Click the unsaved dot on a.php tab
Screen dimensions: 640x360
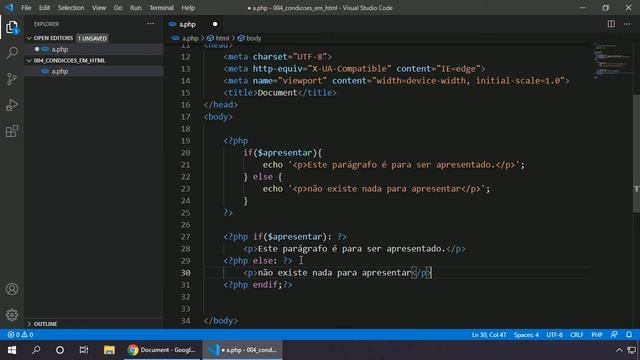point(215,24)
